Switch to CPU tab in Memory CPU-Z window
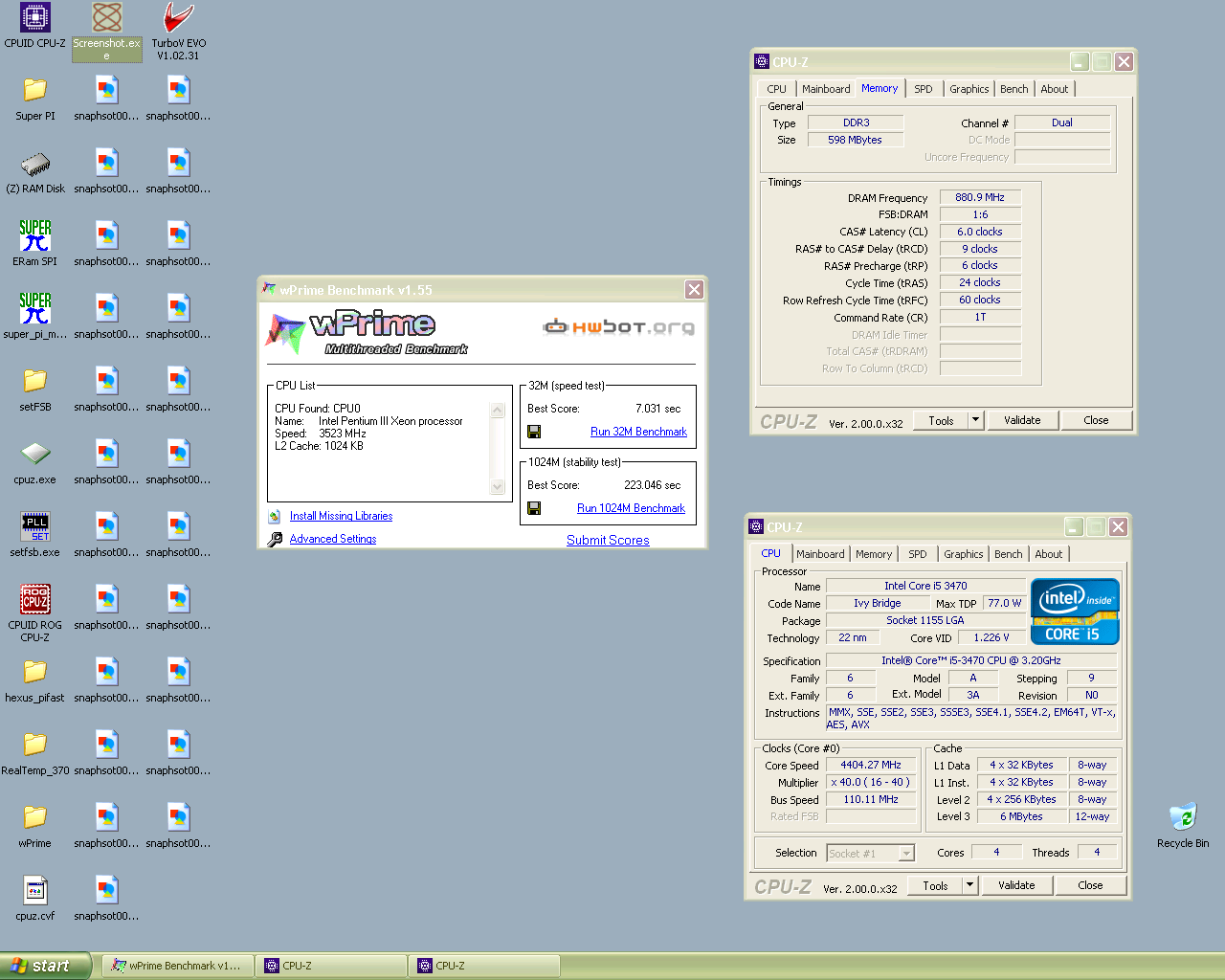 click(776, 89)
